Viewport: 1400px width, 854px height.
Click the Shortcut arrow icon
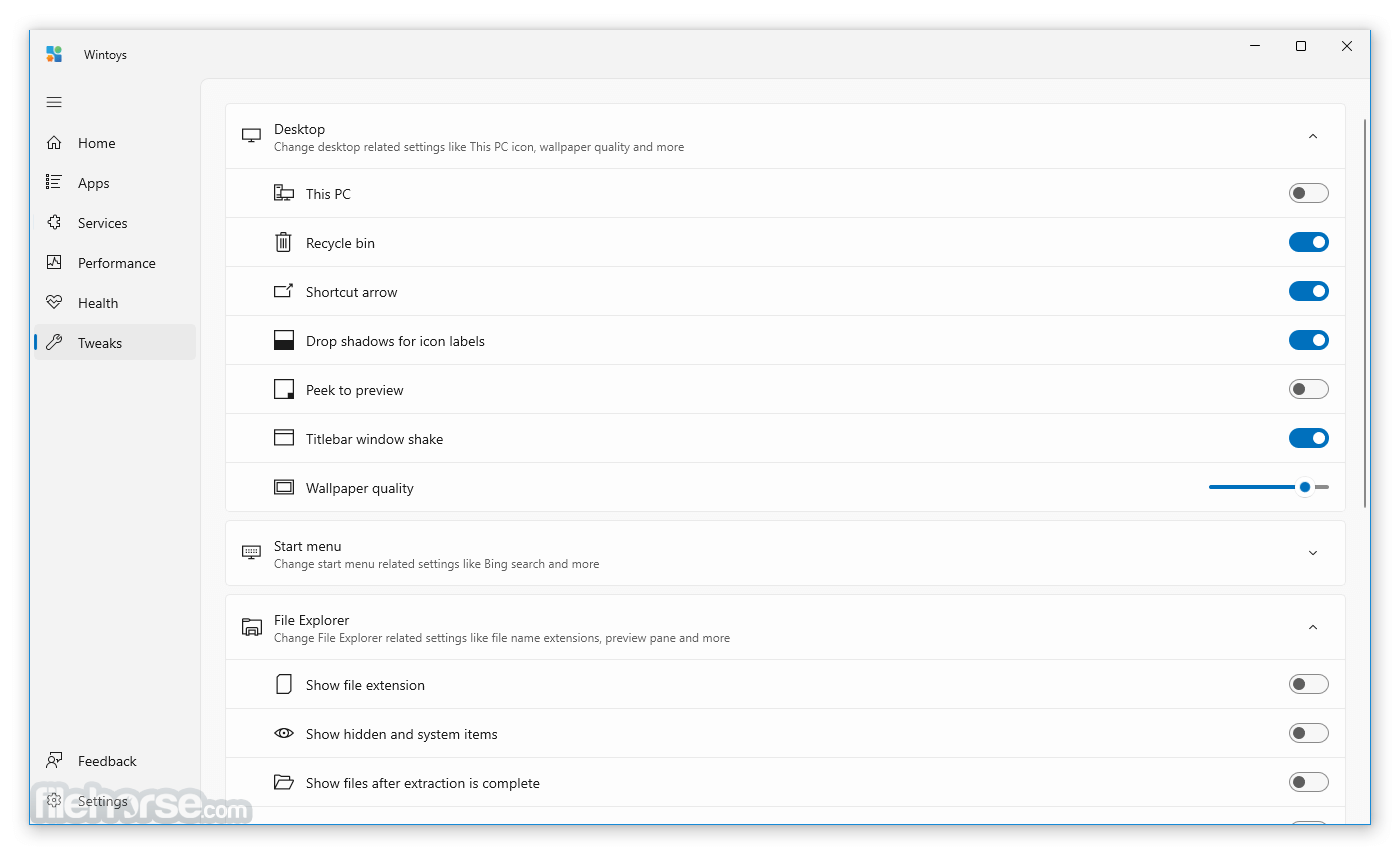pyautogui.click(x=284, y=291)
